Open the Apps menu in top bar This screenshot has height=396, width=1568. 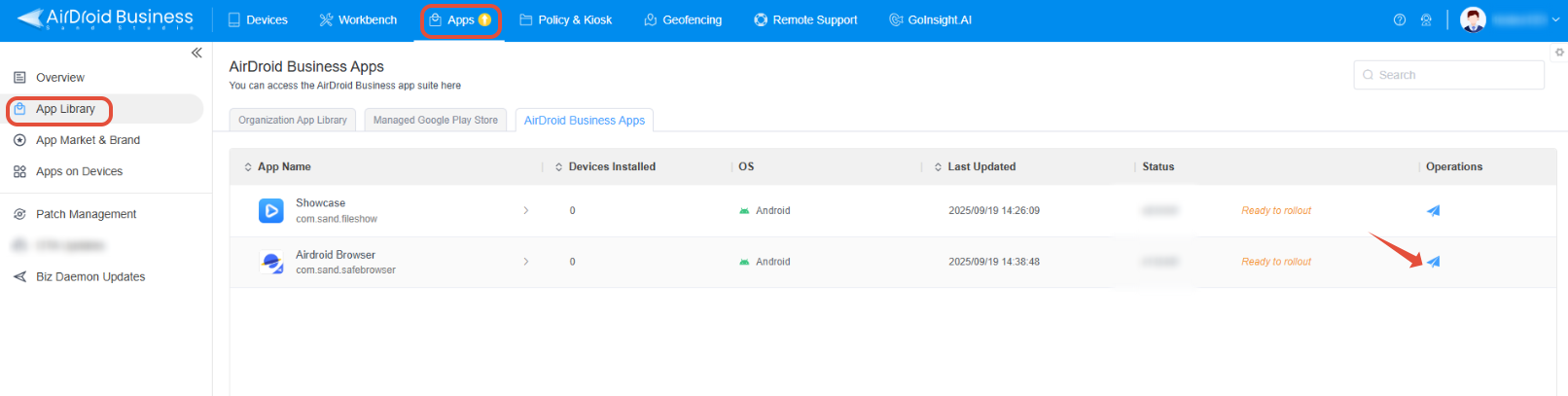pyautogui.click(x=460, y=19)
